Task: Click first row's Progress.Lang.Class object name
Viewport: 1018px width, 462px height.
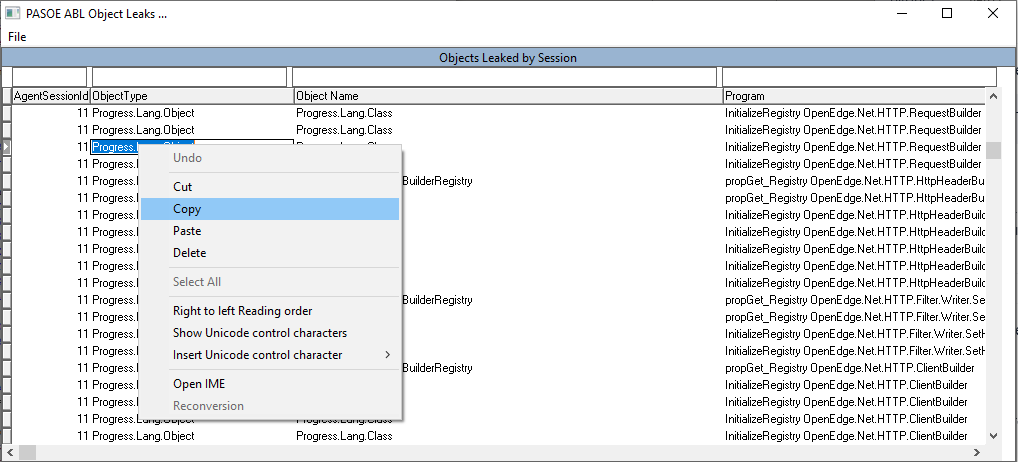Action: click(344, 113)
